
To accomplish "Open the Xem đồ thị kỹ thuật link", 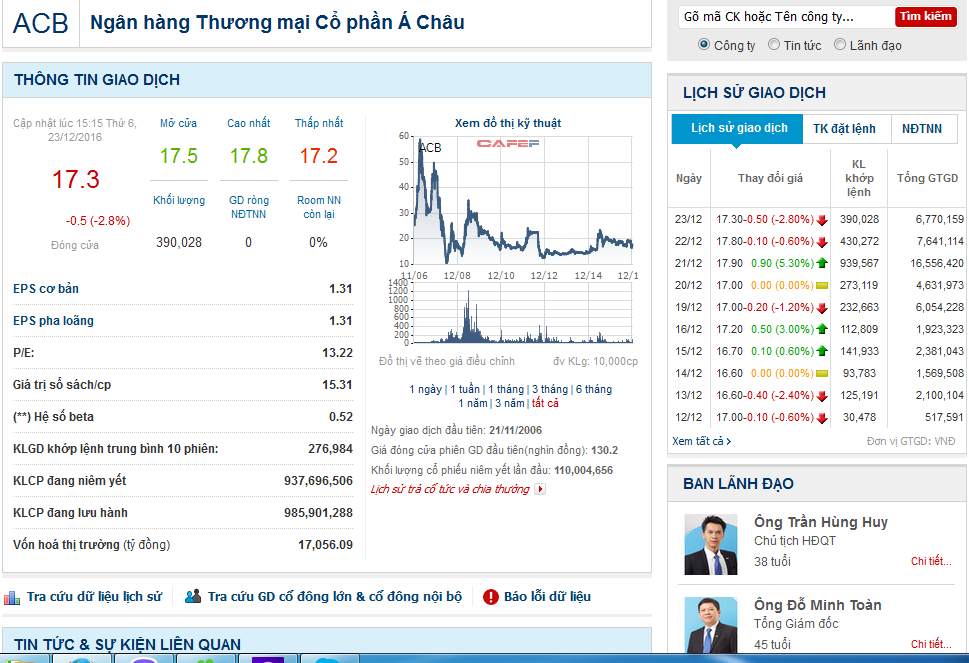I will [507, 123].
